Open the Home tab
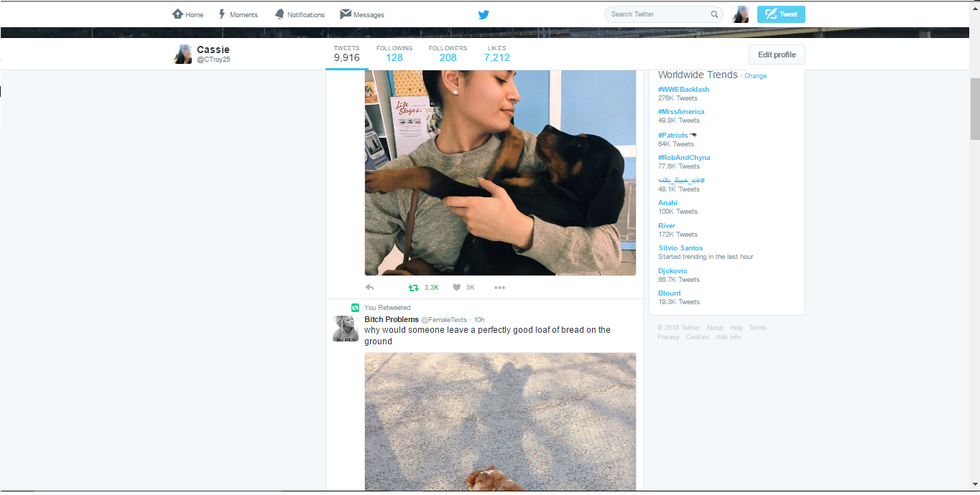Image resolution: width=980 pixels, height=495 pixels. (x=188, y=14)
